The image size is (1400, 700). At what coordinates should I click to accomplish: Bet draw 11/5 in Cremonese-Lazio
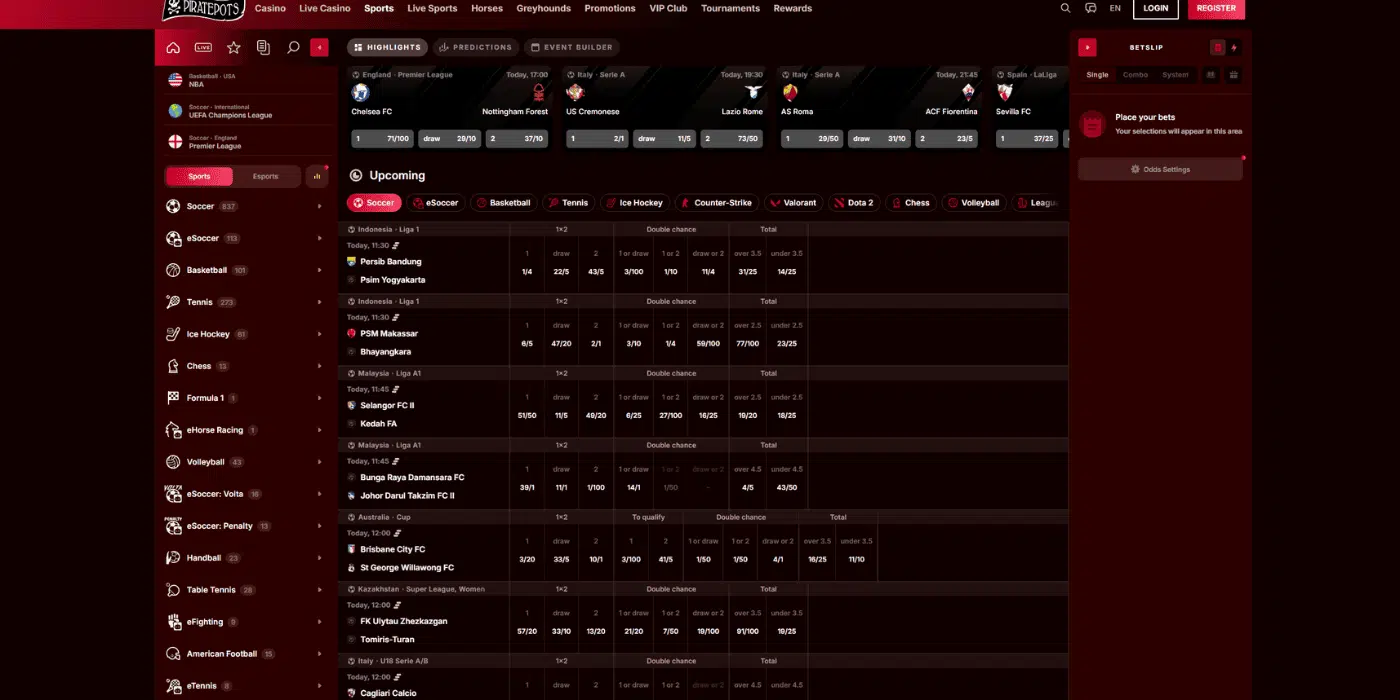pos(665,139)
